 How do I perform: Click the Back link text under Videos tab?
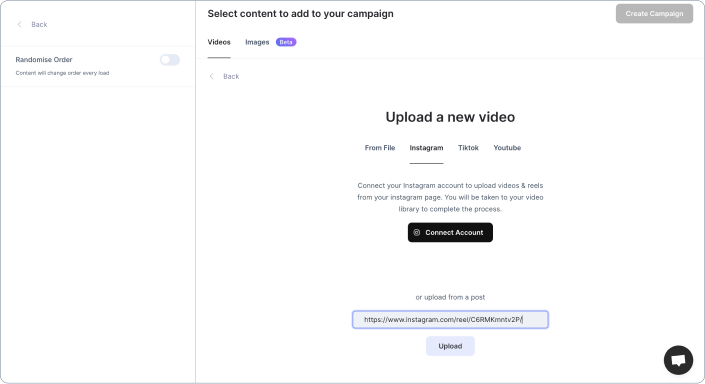(x=231, y=76)
